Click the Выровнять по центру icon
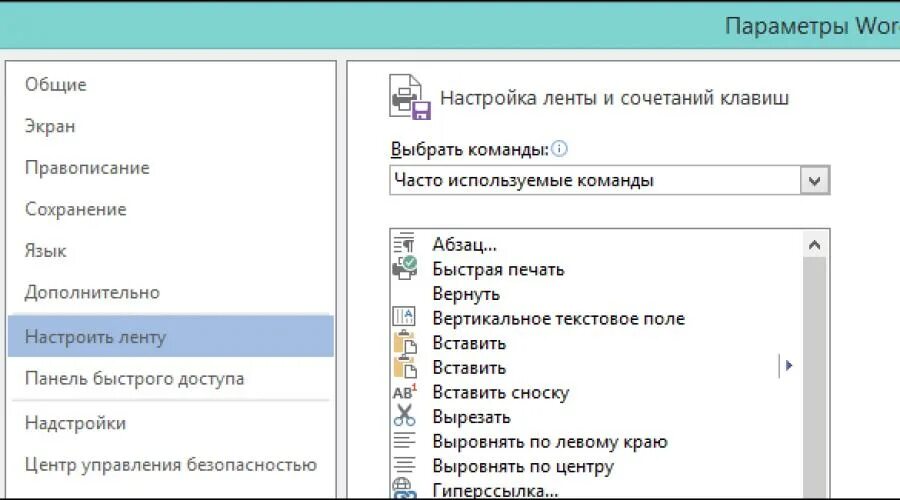The height and width of the screenshot is (500, 900). point(404,466)
